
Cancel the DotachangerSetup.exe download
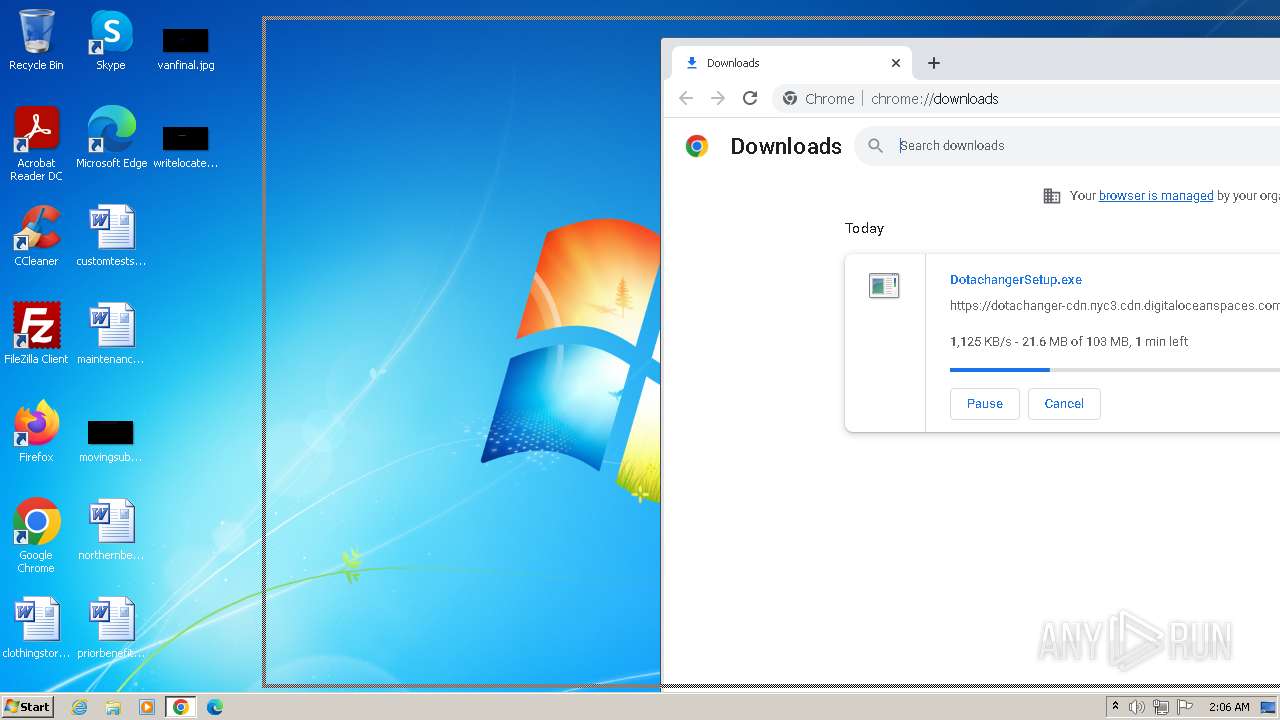[x=1064, y=404]
